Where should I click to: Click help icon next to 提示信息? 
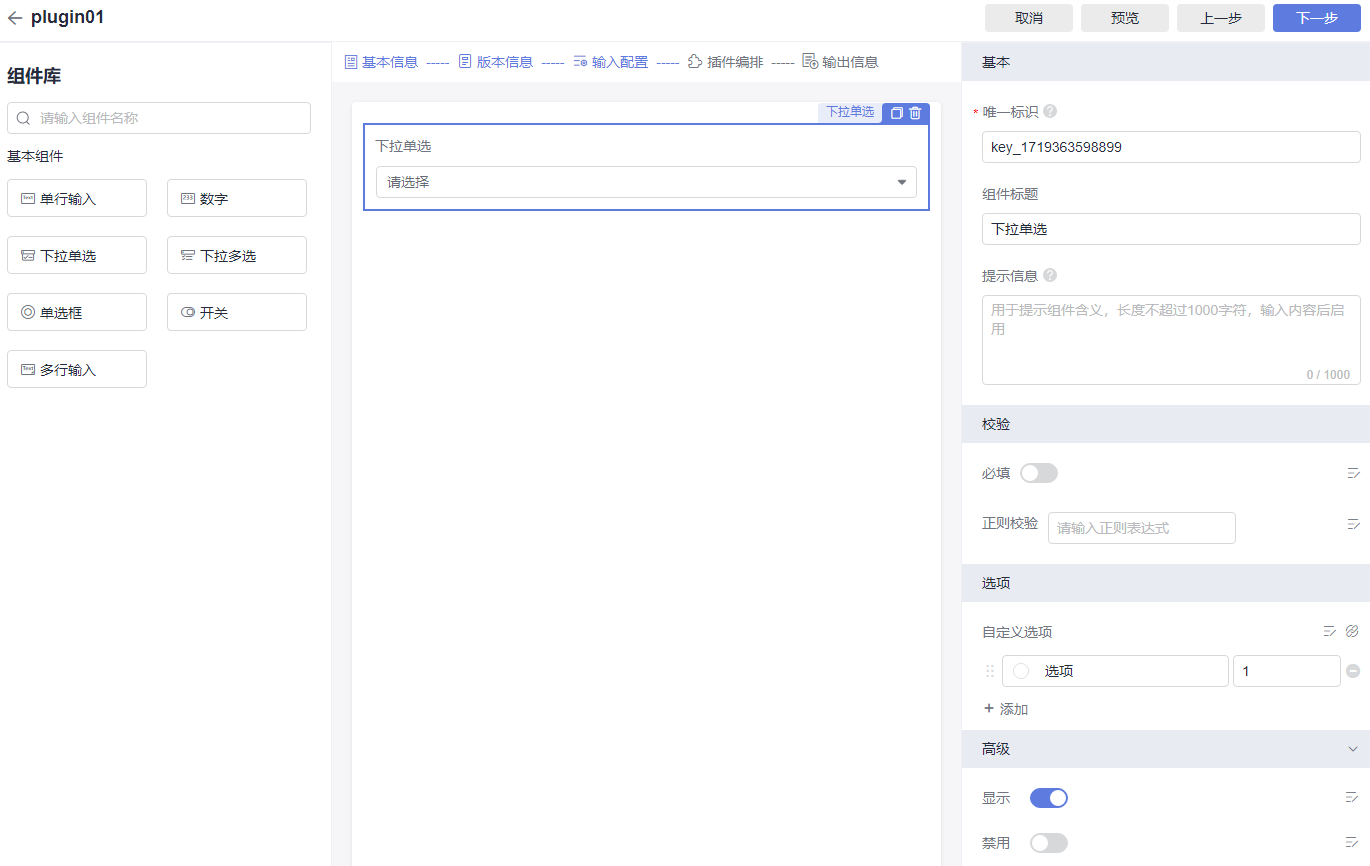(x=1050, y=275)
